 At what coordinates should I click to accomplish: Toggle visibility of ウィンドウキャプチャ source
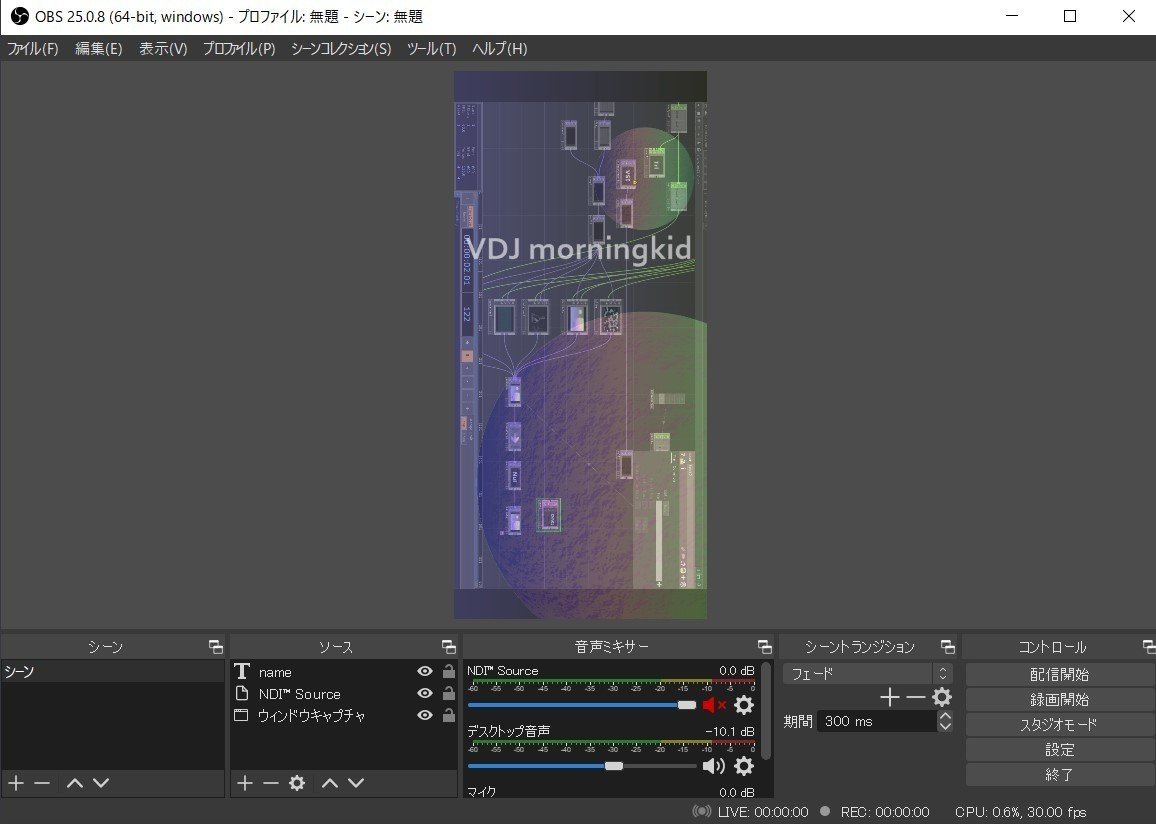(x=425, y=715)
